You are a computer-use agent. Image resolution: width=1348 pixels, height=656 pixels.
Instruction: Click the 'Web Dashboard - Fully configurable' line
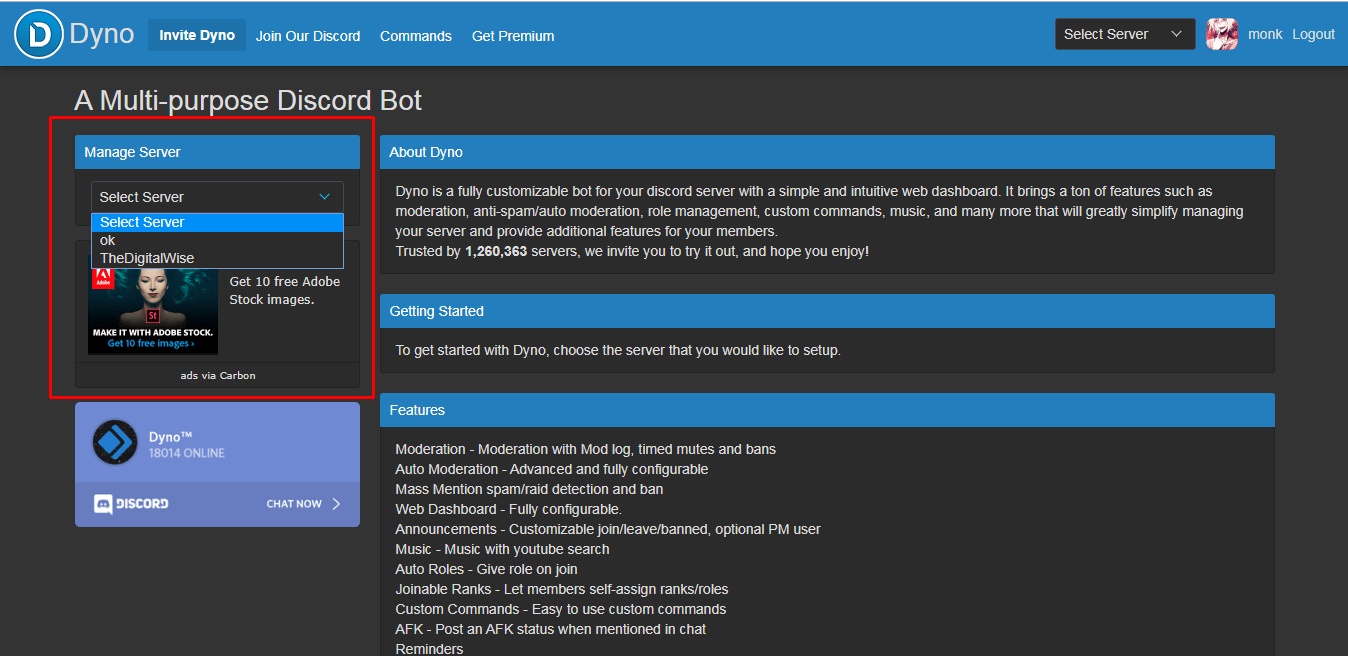coord(508,509)
